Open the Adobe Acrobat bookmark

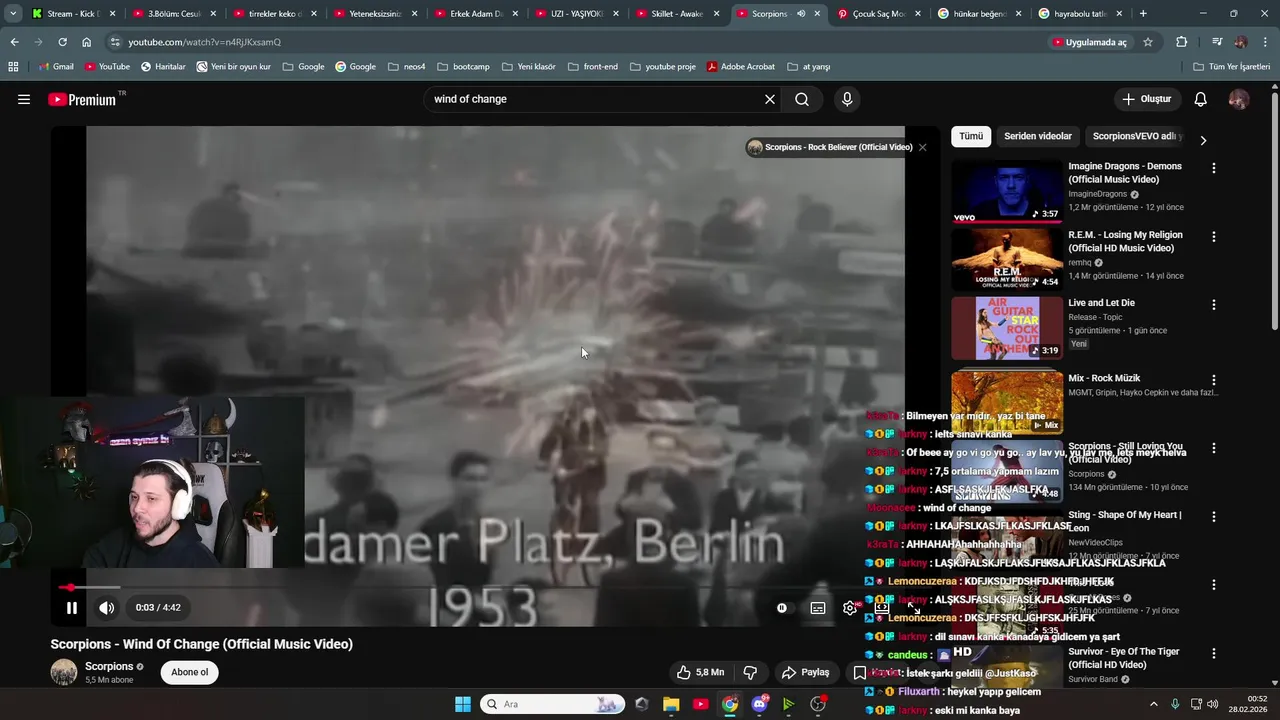tap(740, 66)
